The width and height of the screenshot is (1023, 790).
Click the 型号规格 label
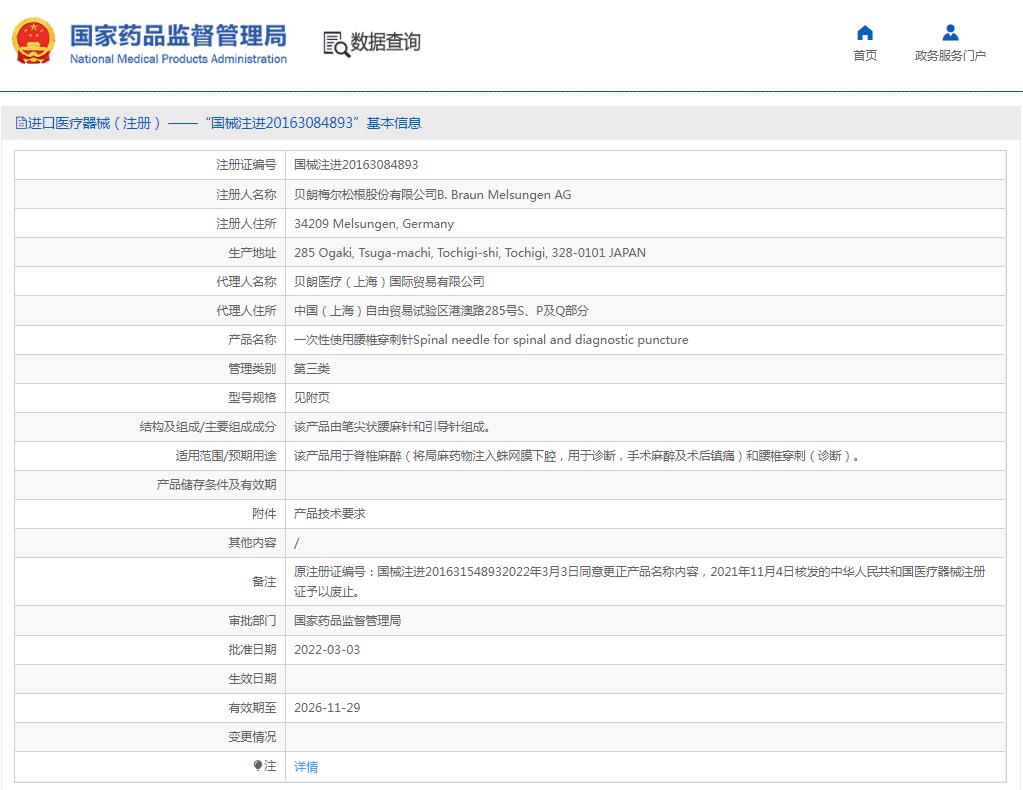coord(252,398)
